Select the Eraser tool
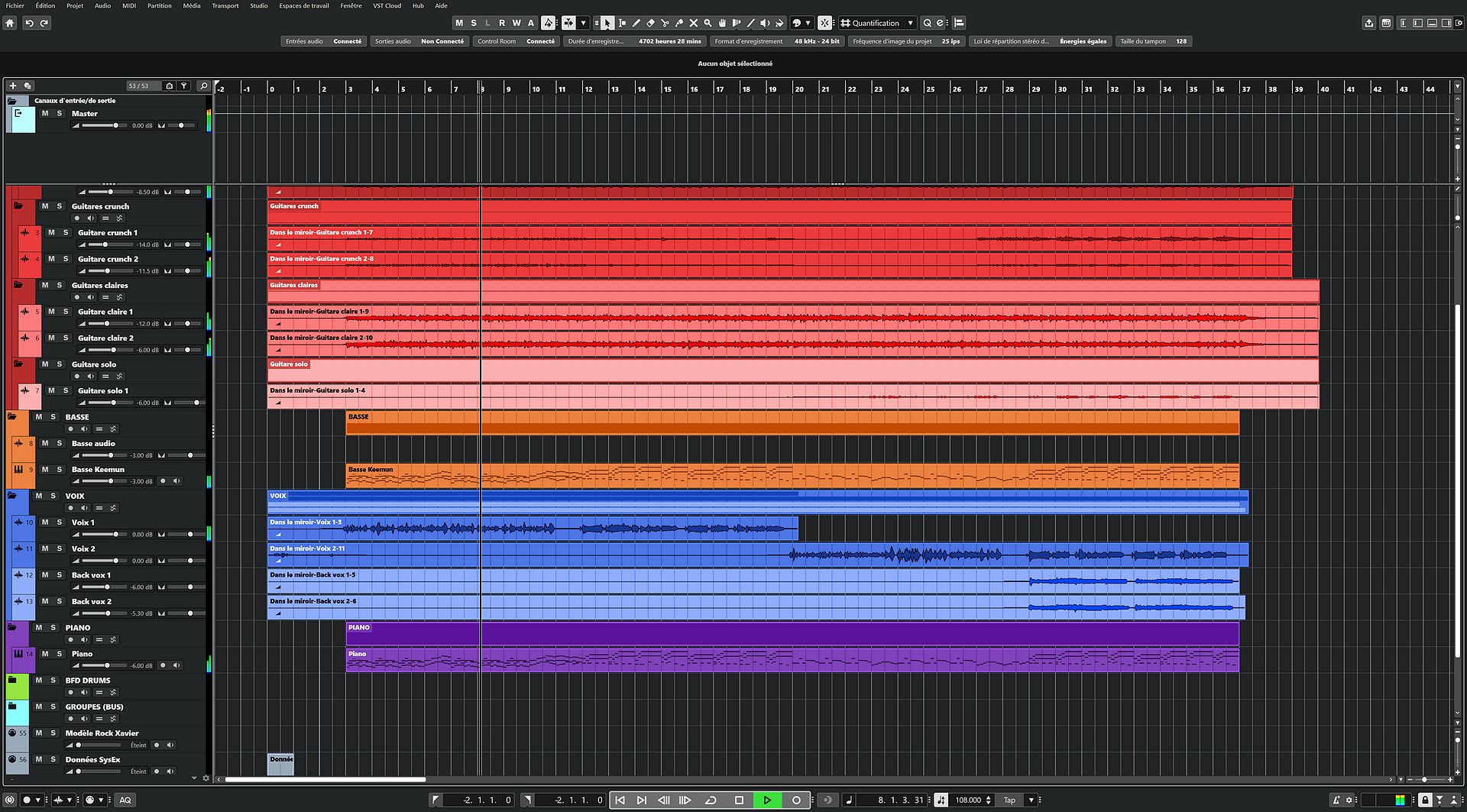Image resolution: width=1467 pixels, height=812 pixels. click(x=651, y=23)
